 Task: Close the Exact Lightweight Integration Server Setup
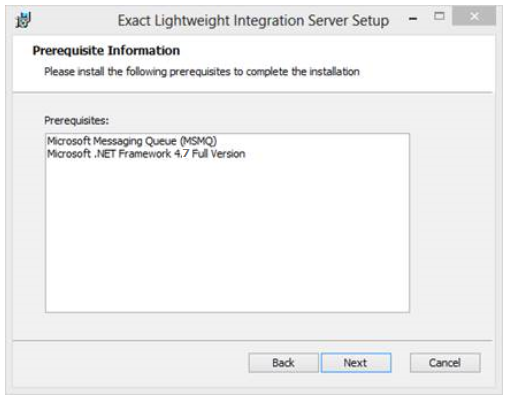474,16
